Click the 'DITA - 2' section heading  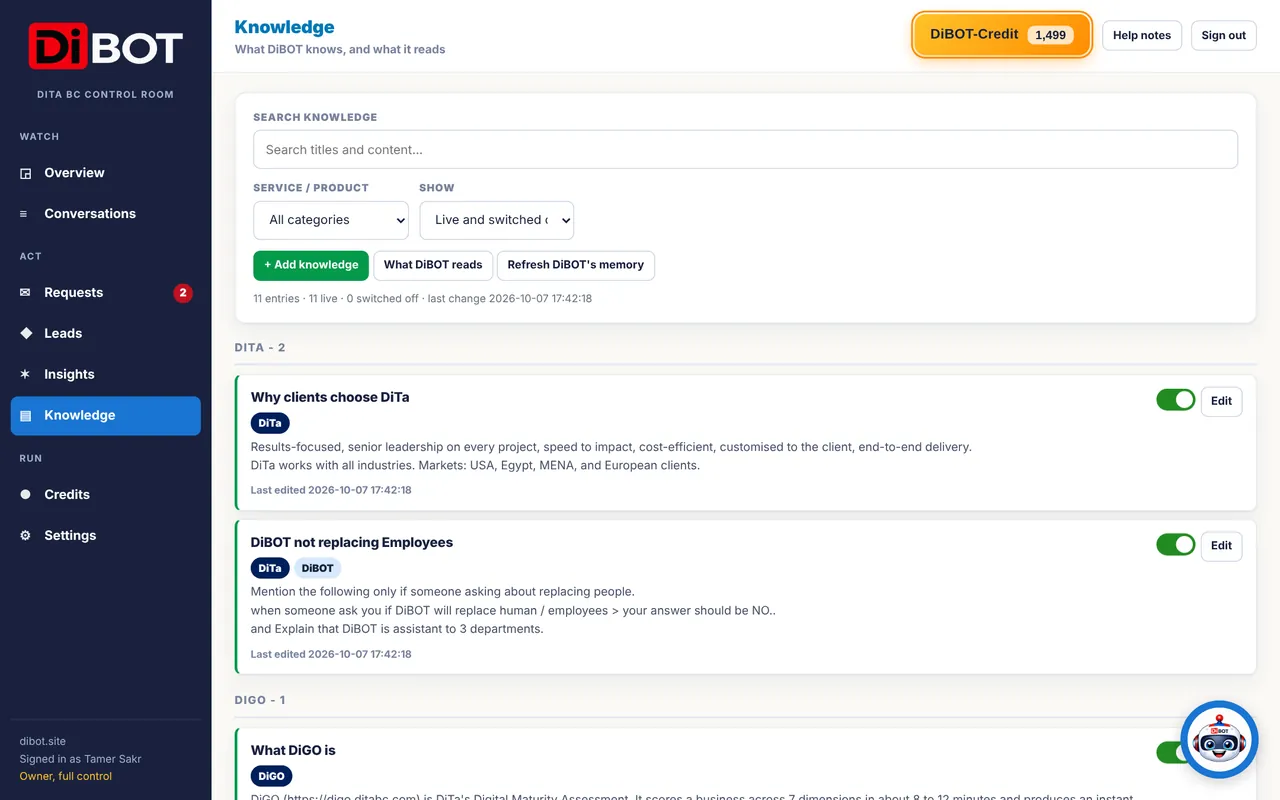click(260, 347)
